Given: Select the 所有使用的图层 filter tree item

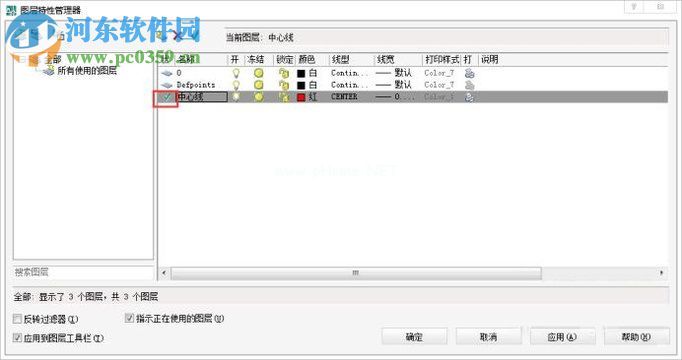Looking at the screenshot, I should (87, 70).
